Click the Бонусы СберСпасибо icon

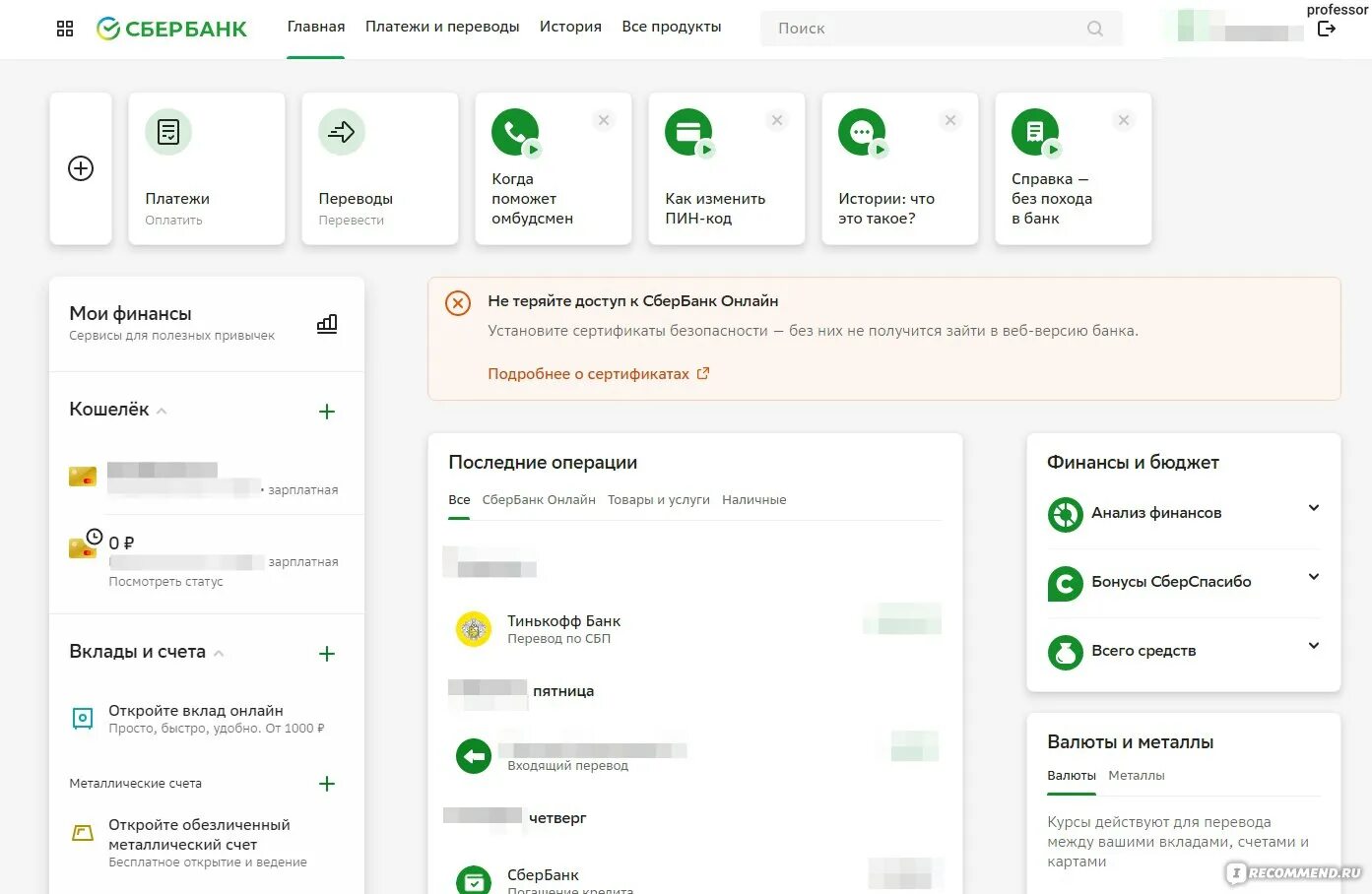point(1066,583)
